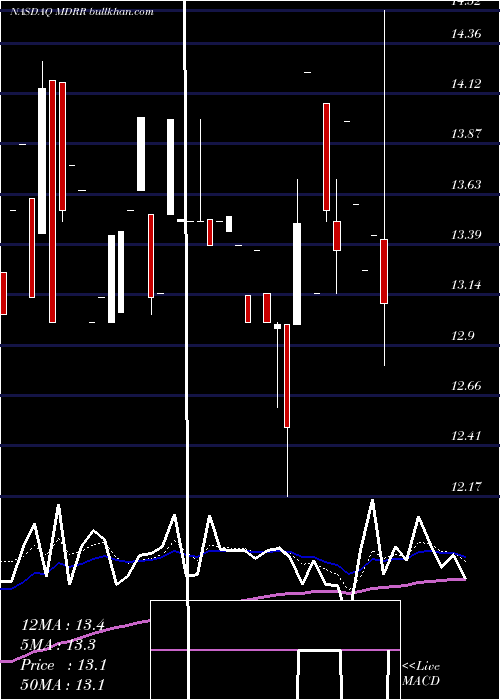Image resolution: width=500 pixels, height=700 pixels.
Task: Select the 12.41 price level label
Action: [x=466, y=436]
